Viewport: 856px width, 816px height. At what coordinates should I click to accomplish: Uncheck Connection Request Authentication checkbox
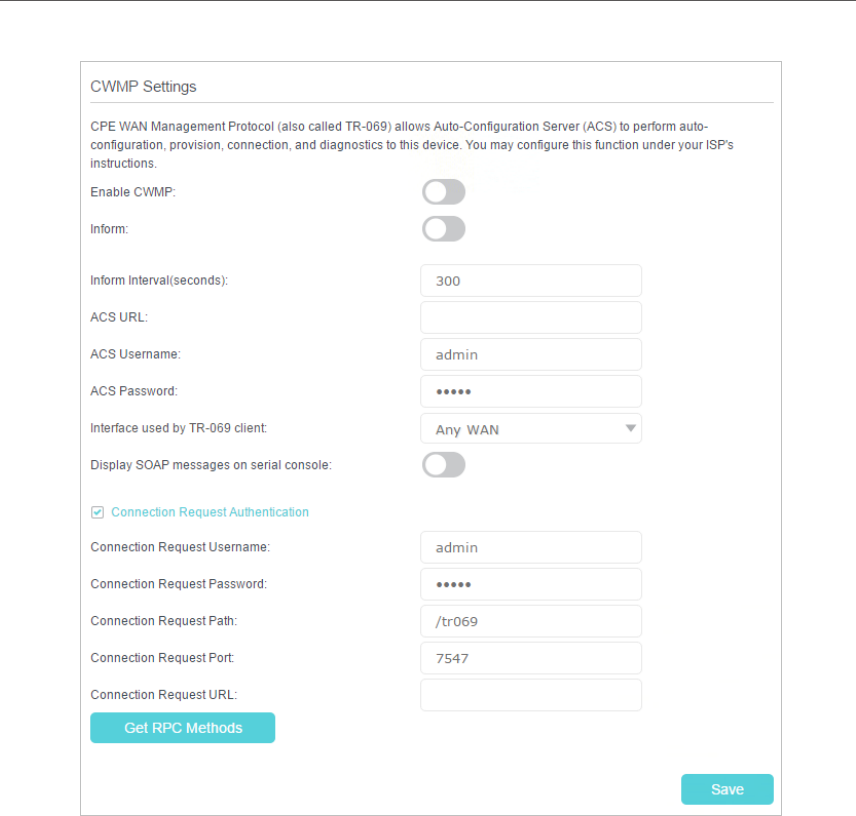tap(97, 512)
